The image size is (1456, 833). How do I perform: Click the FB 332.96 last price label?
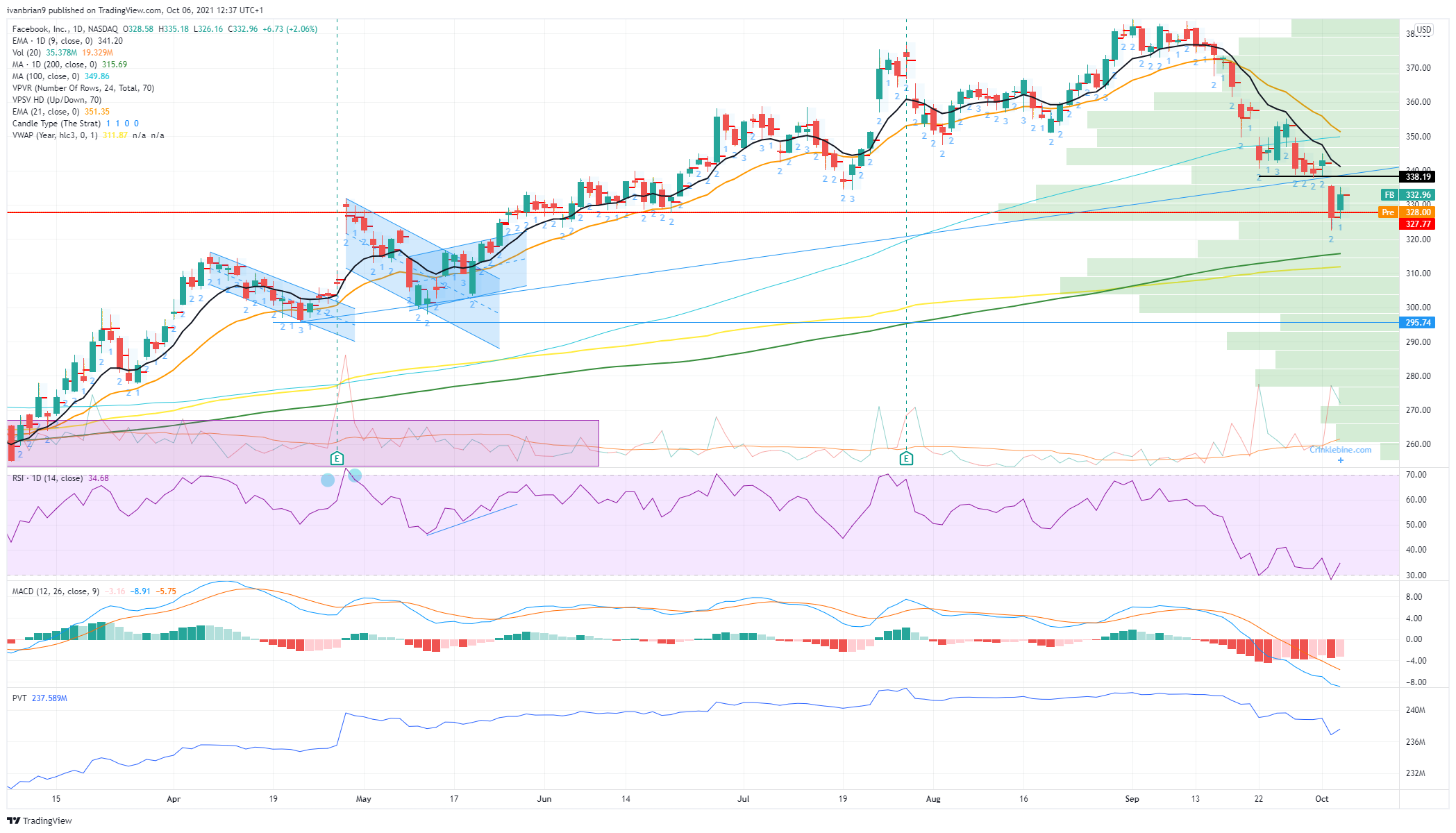(x=1407, y=195)
